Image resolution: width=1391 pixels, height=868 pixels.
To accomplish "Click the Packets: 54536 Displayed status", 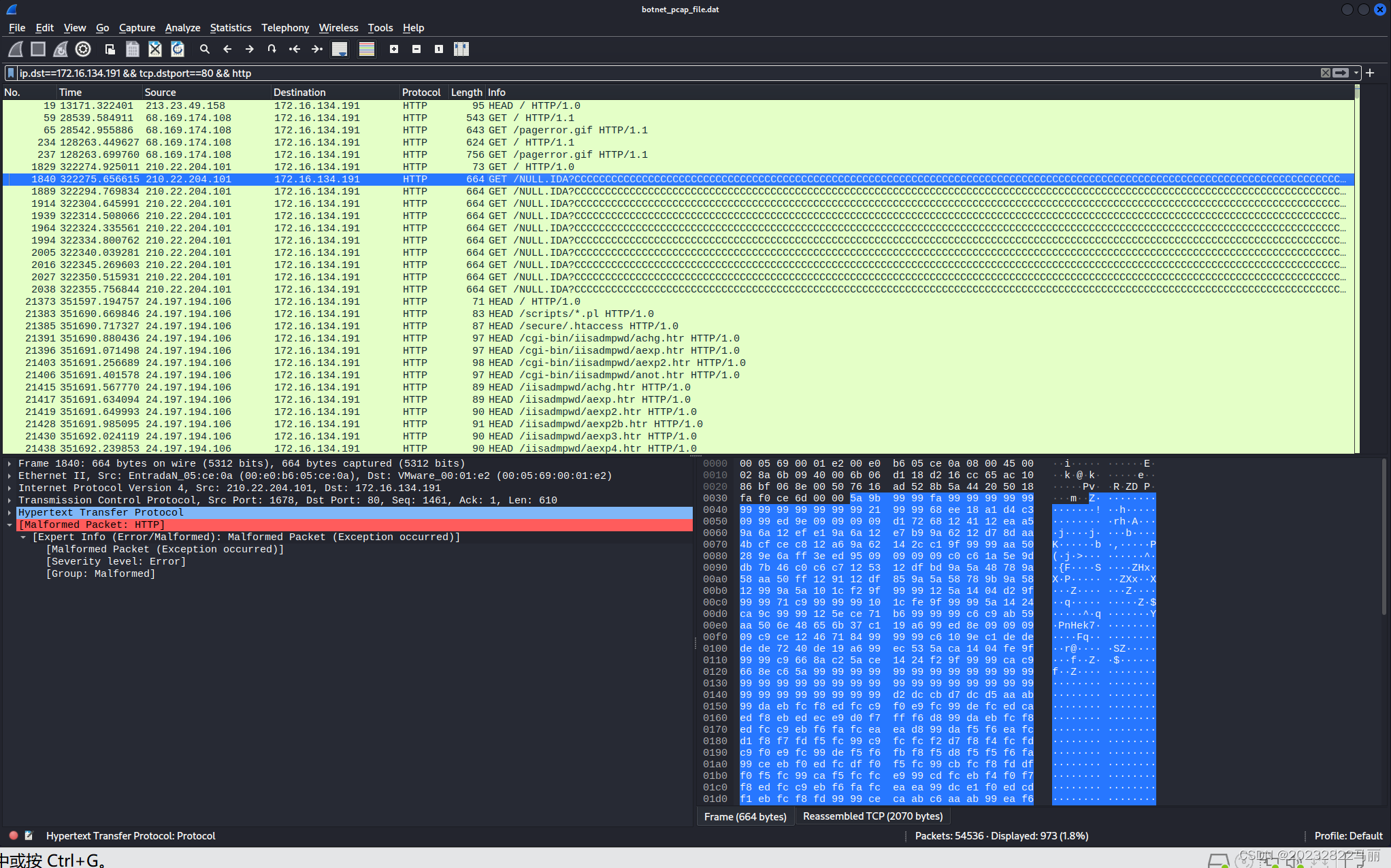I will [1001, 835].
